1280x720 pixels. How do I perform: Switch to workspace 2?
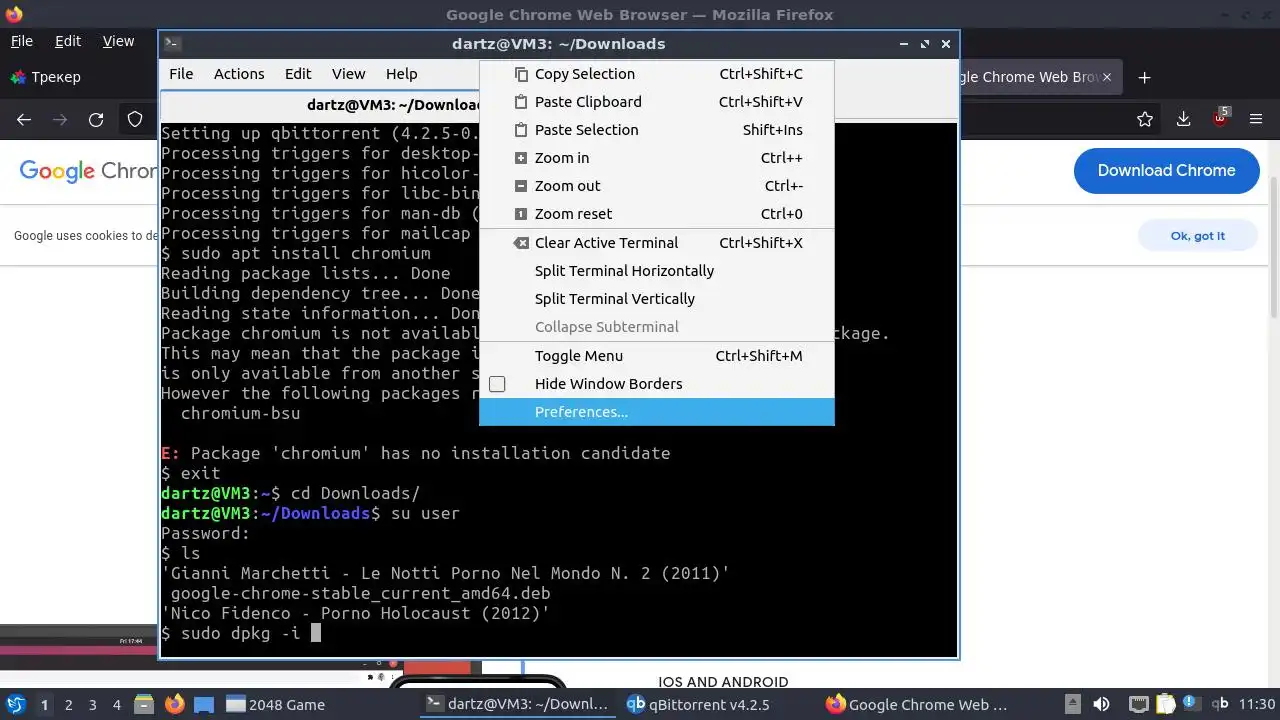68,705
